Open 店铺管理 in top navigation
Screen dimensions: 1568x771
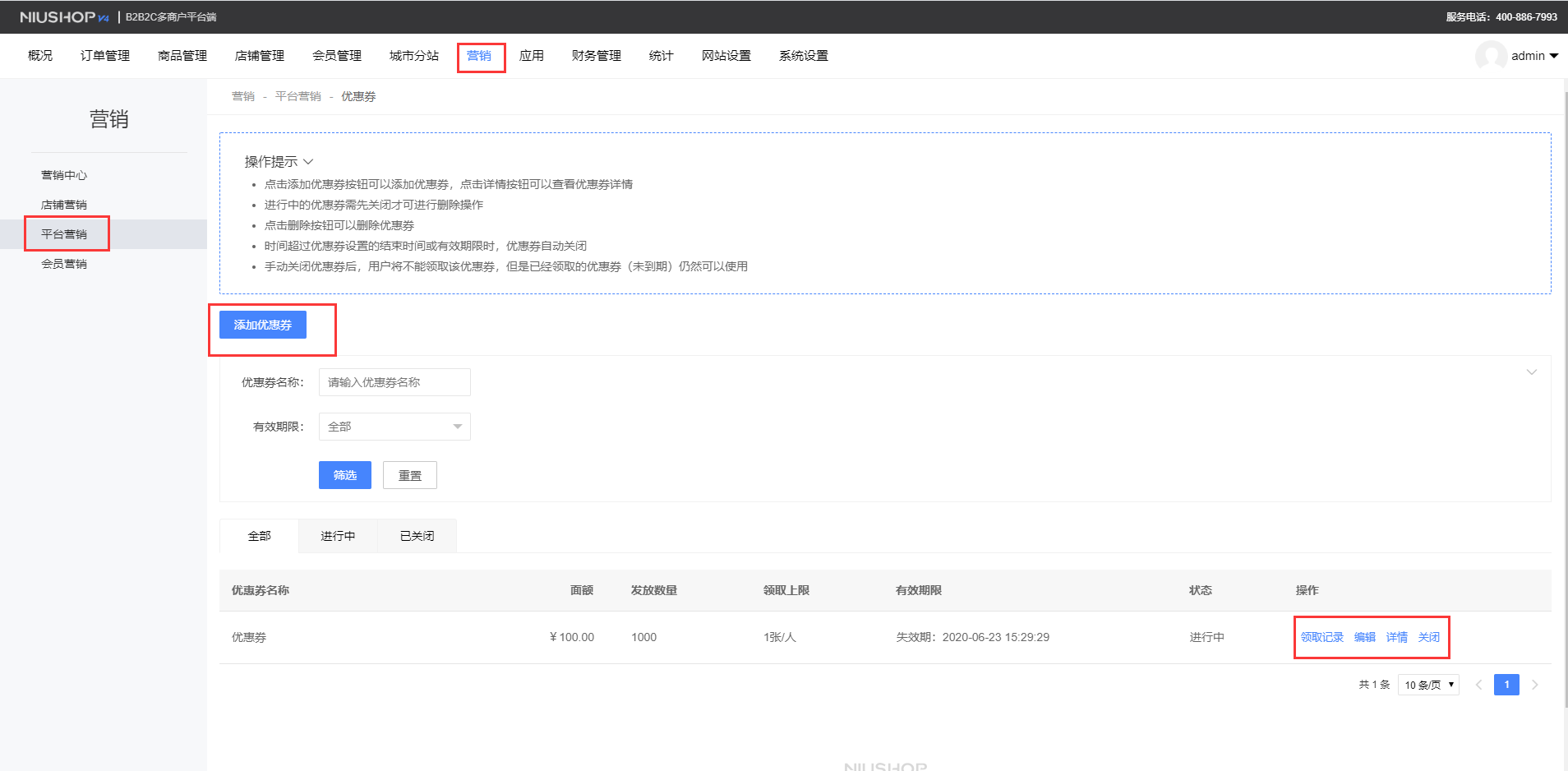point(260,56)
